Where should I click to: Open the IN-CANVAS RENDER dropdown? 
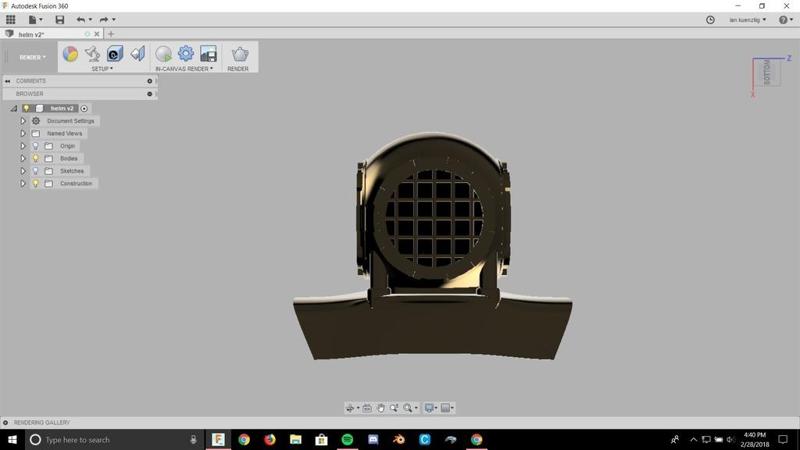[184, 68]
